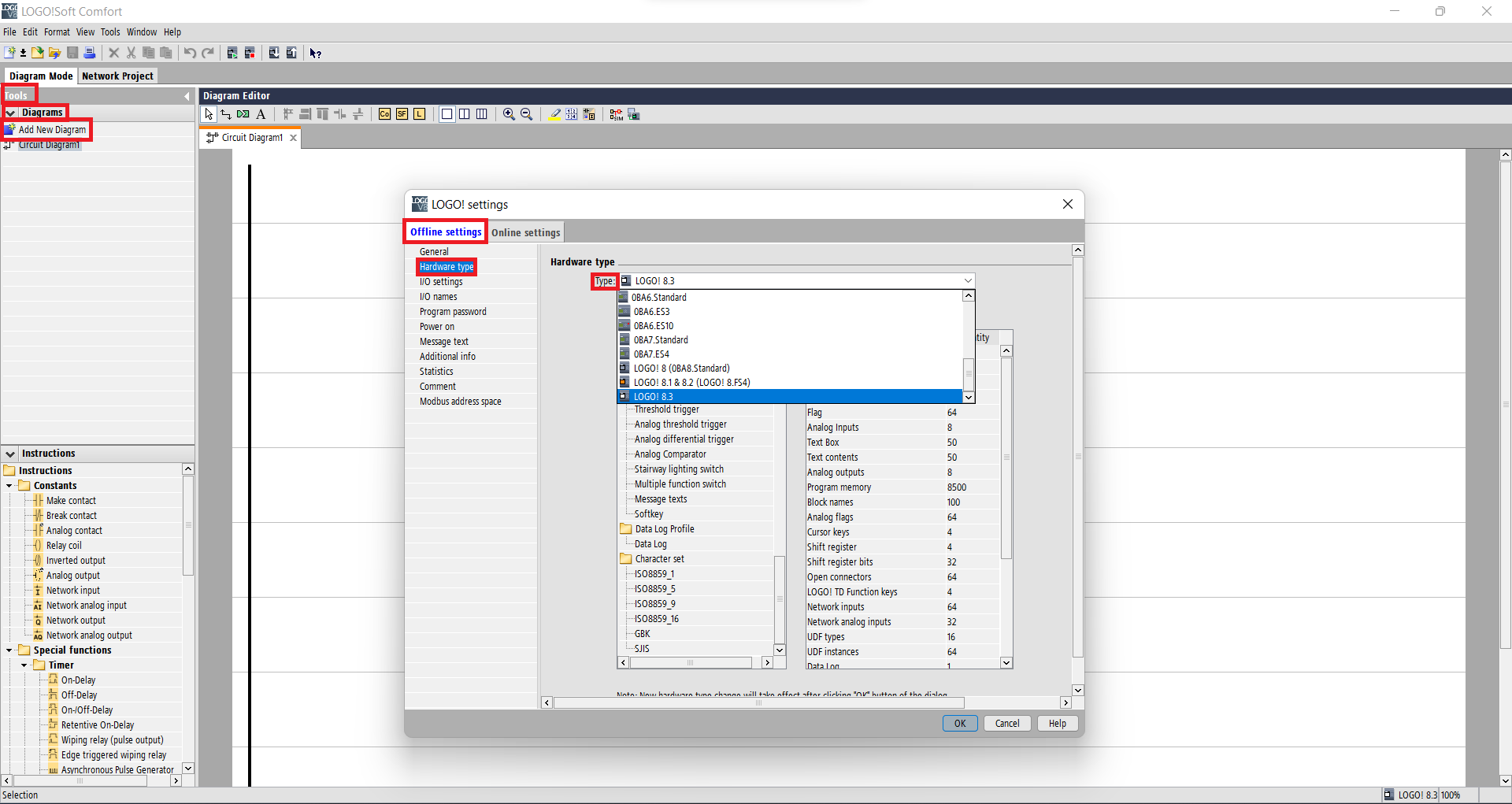Screen dimensions: 1512x804
Task: Click the Redo arrow icon
Action: (x=208, y=53)
